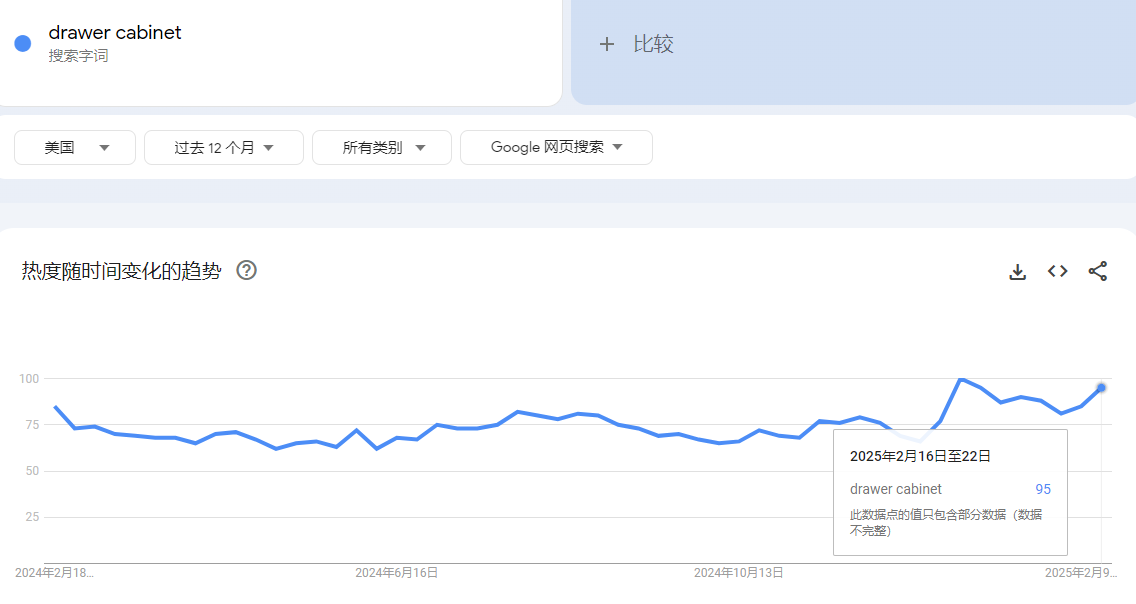The width and height of the screenshot is (1136, 604).
Task: Open the 所有类别 category dropdown
Action: coord(382,148)
